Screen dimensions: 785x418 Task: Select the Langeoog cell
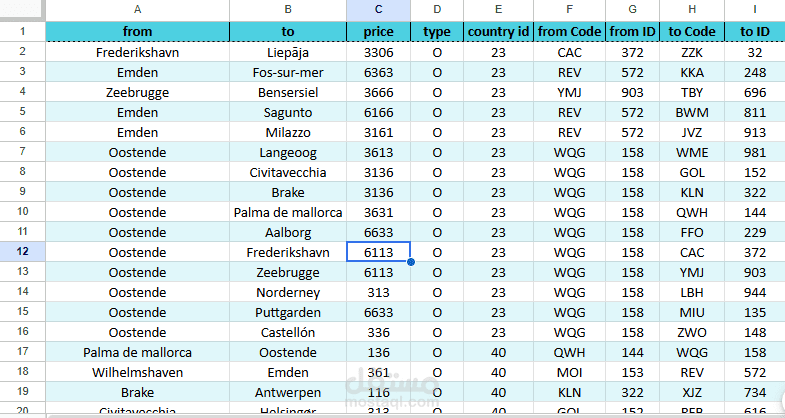tap(288, 152)
